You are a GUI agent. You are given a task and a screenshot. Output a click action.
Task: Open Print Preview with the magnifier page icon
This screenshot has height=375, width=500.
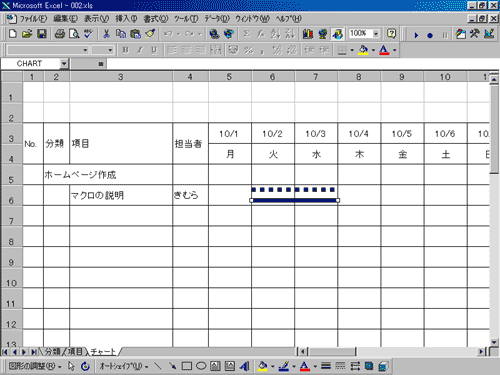[x=74, y=34]
